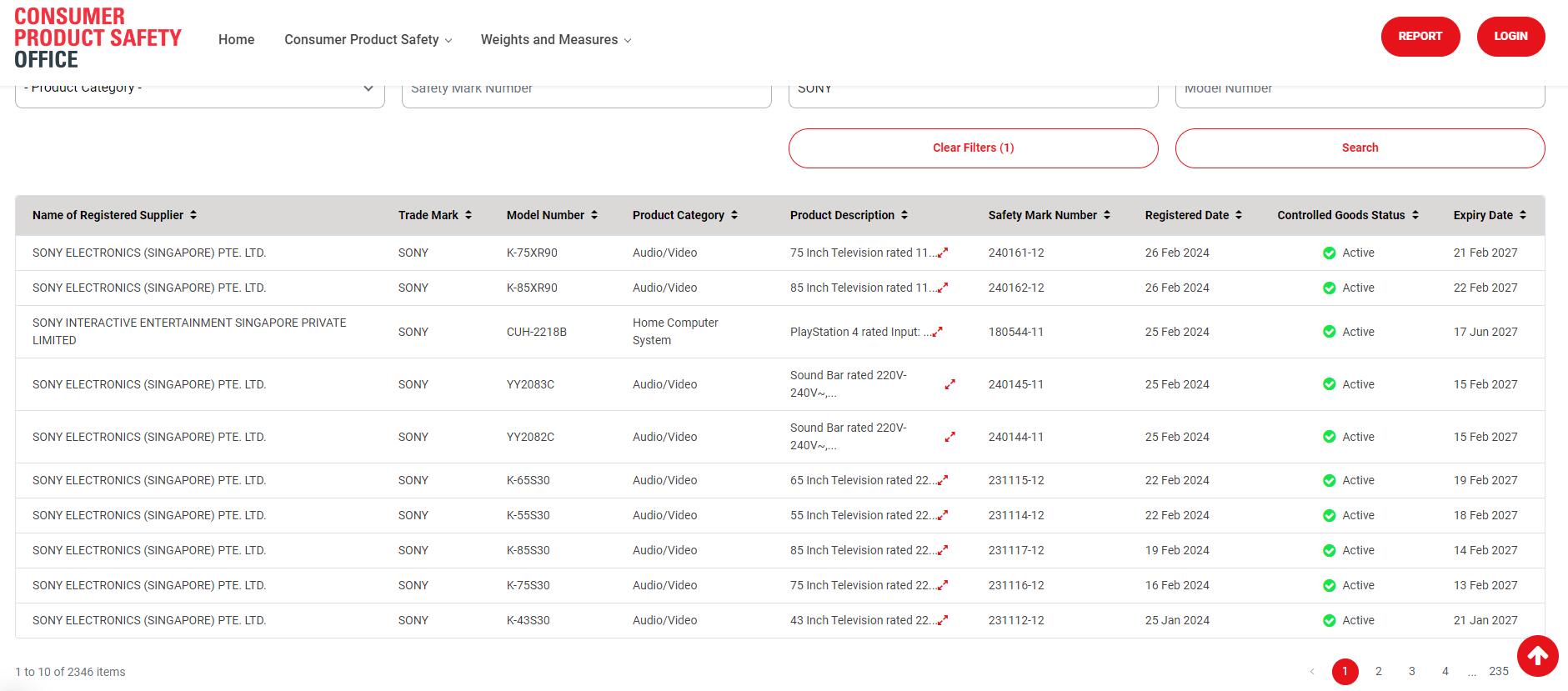1568x691 pixels.
Task: Expand description for K-85XR90 row
Action: (x=943, y=288)
